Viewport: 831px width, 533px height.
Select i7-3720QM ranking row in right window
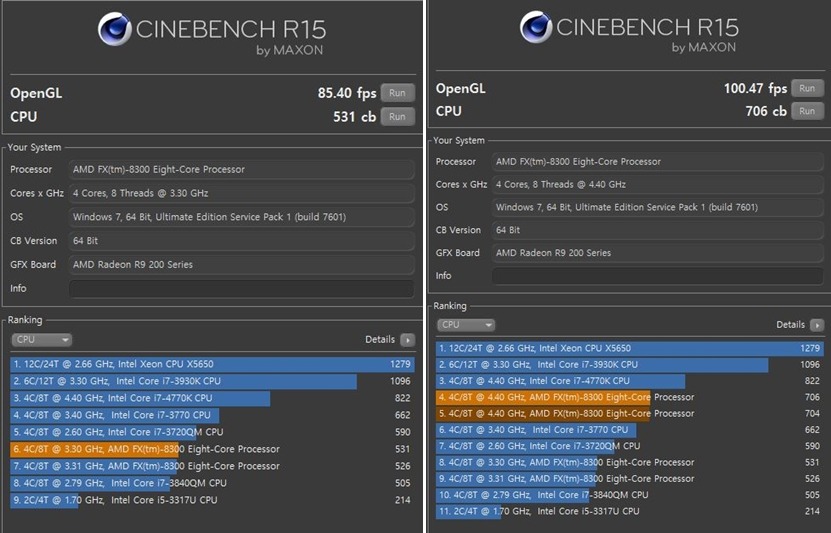click(630, 446)
